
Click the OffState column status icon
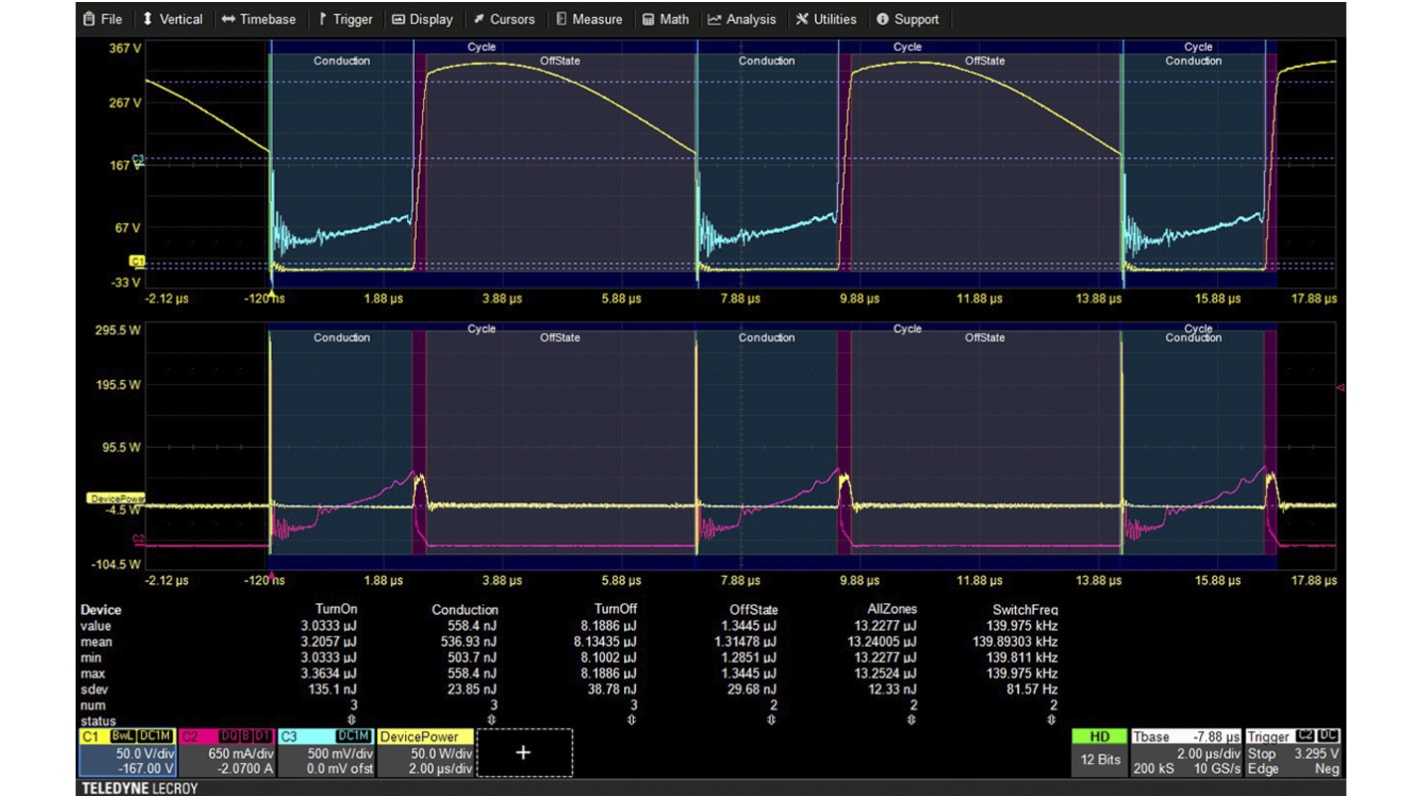[770, 720]
